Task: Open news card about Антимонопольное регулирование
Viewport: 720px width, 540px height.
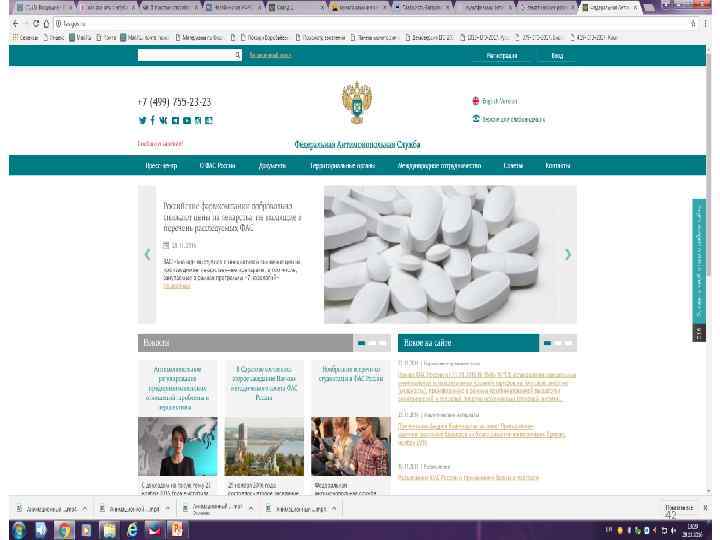Action: pyautogui.click(x=177, y=388)
